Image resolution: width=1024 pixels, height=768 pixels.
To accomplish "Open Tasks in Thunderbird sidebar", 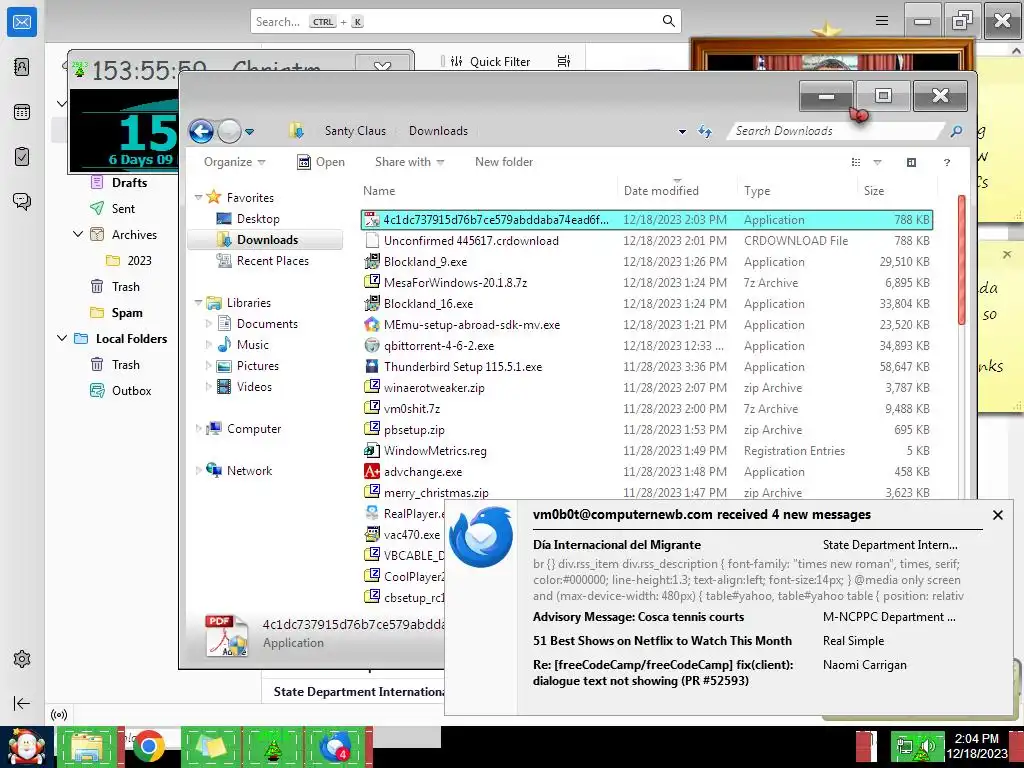I will click(22, 157).
